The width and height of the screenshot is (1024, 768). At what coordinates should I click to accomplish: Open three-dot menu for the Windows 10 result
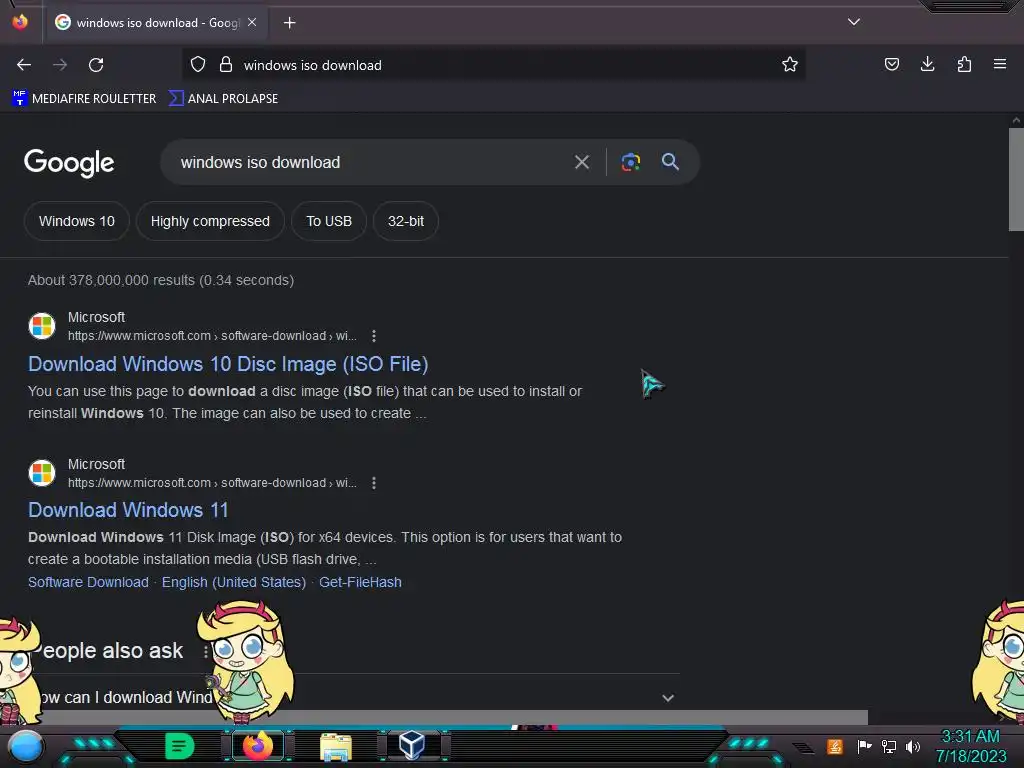click(x=374, y=336)
